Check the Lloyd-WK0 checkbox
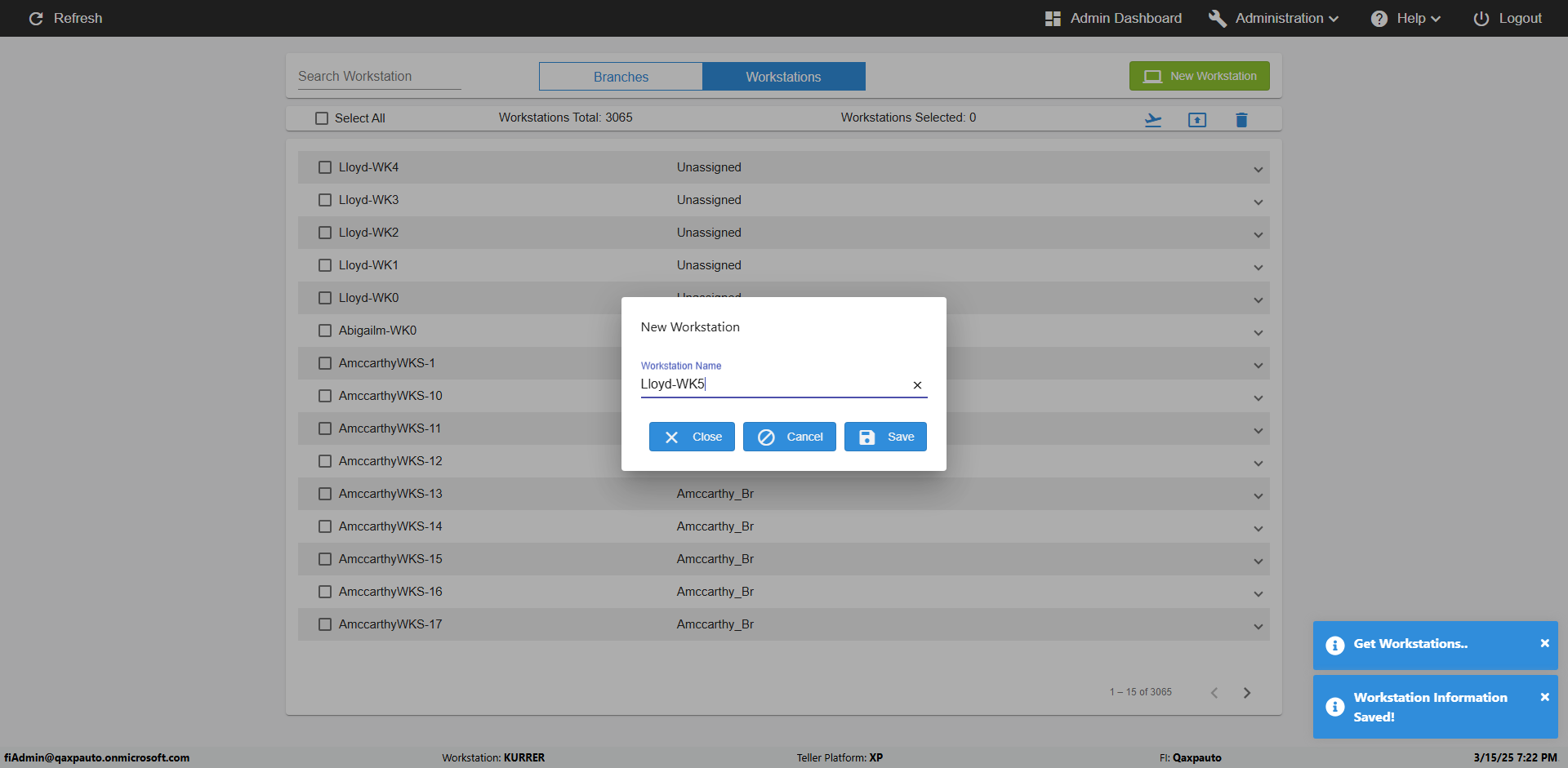This screenshot has height=768, width=1568. pyautogui.click(x=325, y=298)
